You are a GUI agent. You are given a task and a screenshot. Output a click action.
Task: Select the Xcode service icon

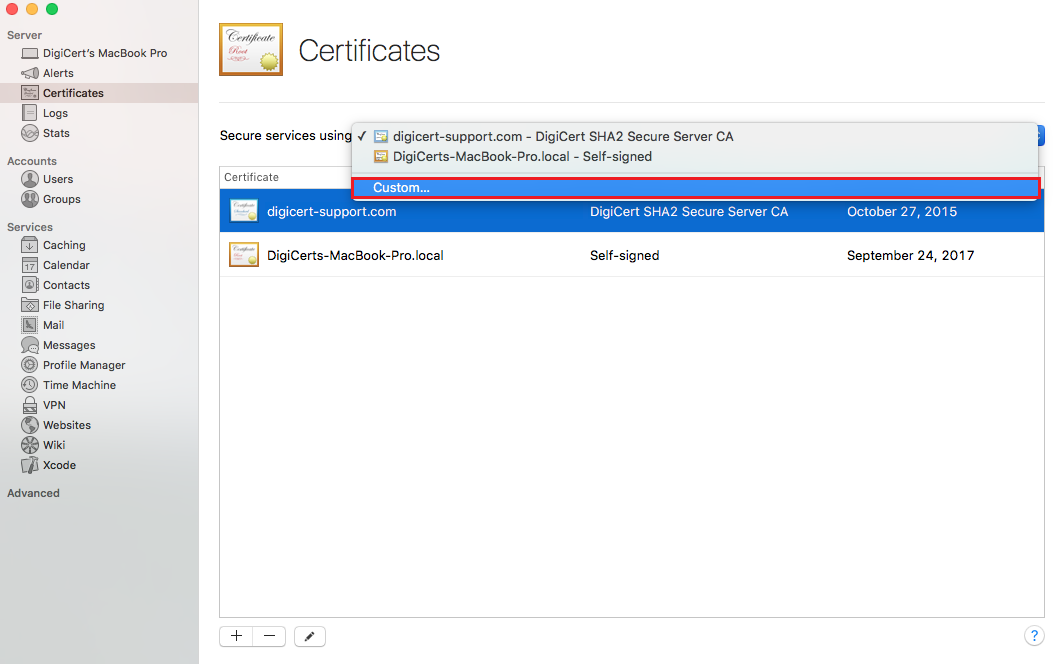tap(30, 465)
